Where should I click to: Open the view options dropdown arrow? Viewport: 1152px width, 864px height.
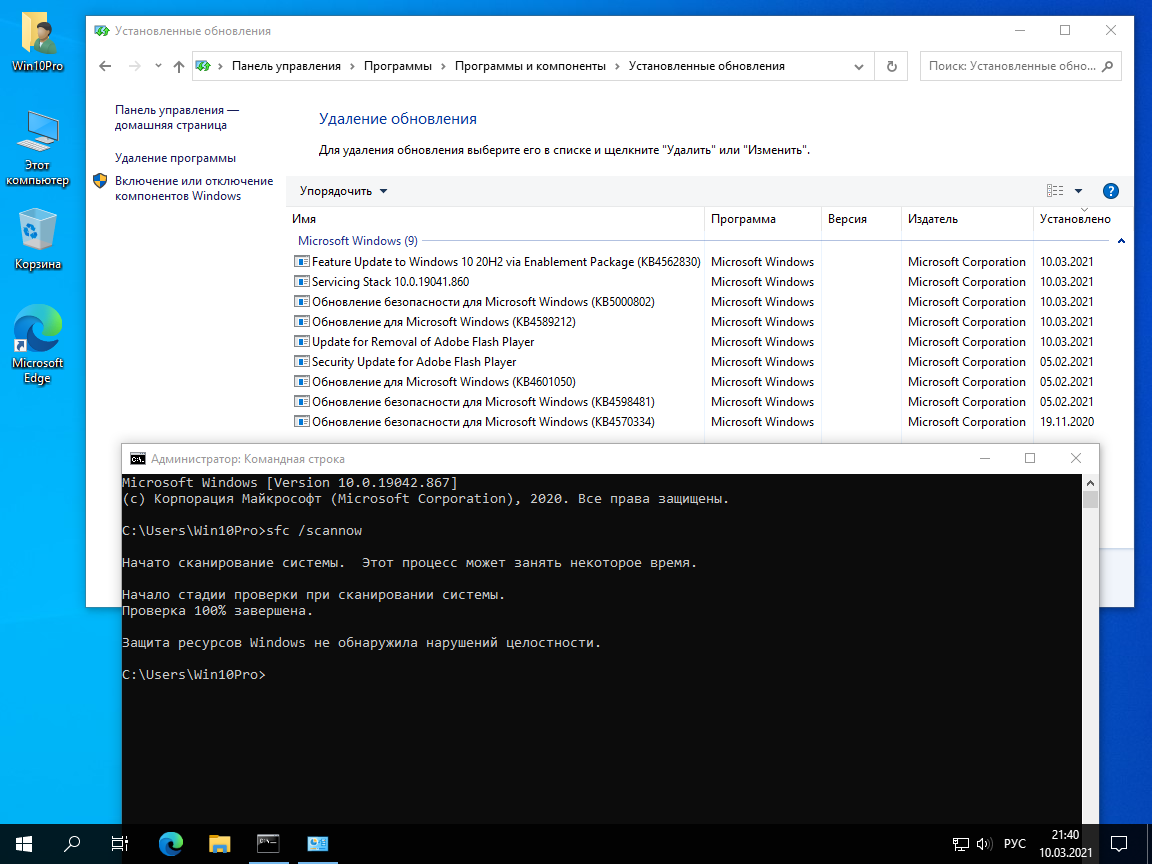click(1078, 191)
